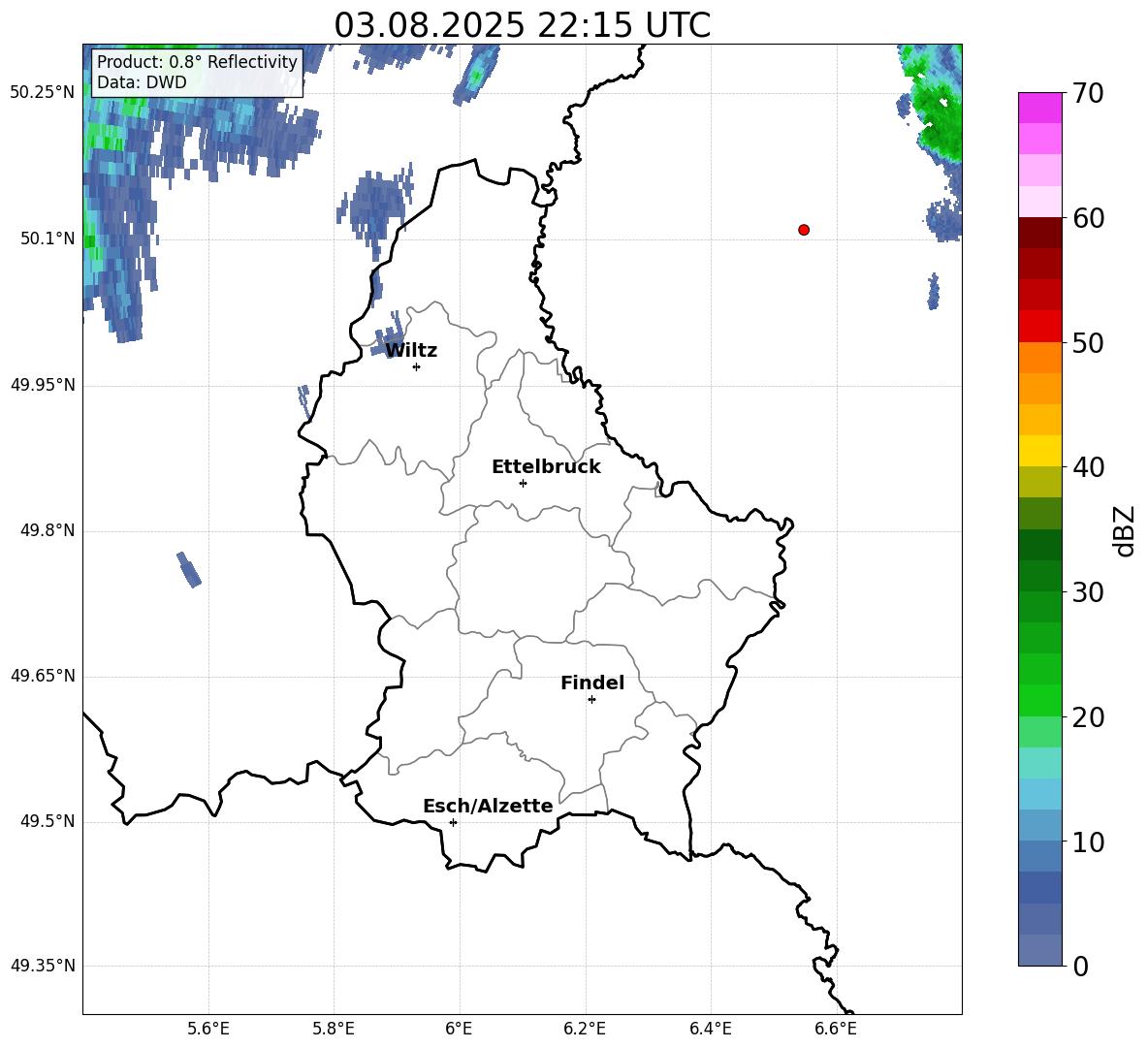The width and height of the screenshot is (1148, 1048).
Task: Click the dBZ colorbar label
Action: (1124, 530)
